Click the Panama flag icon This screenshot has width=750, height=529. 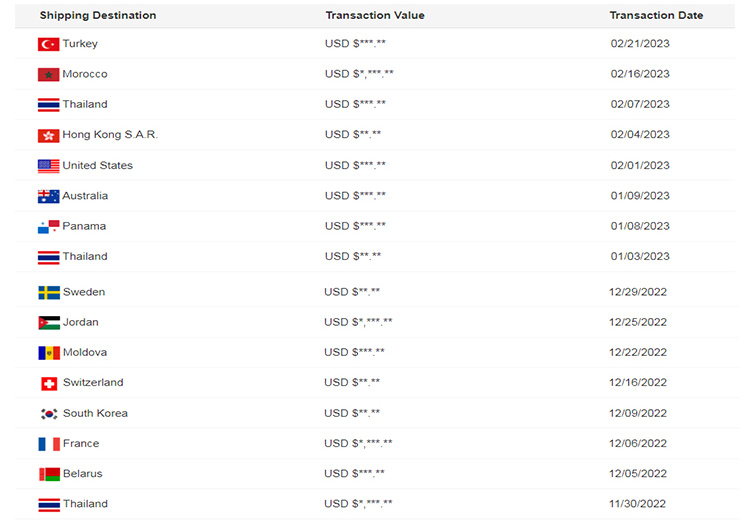point(48,227)
